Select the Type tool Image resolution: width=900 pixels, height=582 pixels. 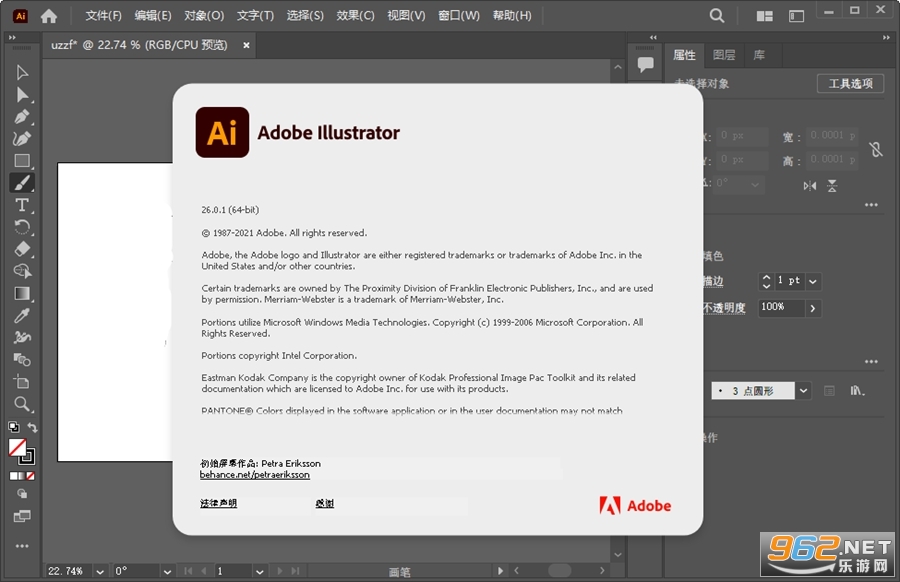[x=22, y=205]
